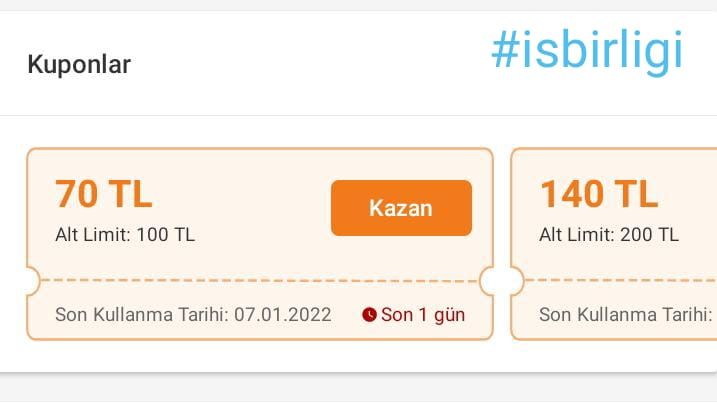Click the Son 1 gün warning label
717x403 pixels.
422,315
